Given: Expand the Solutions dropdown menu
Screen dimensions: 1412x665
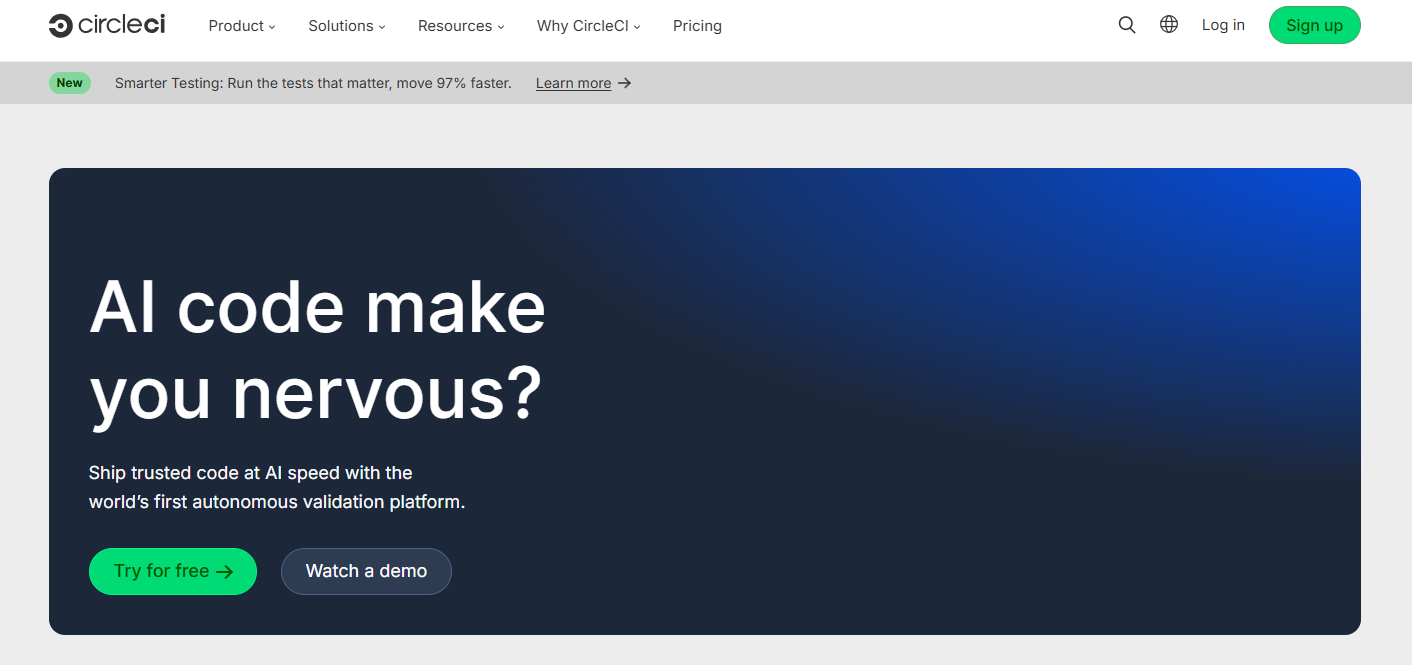Looking at the screenshot, I should pos(346,26).
